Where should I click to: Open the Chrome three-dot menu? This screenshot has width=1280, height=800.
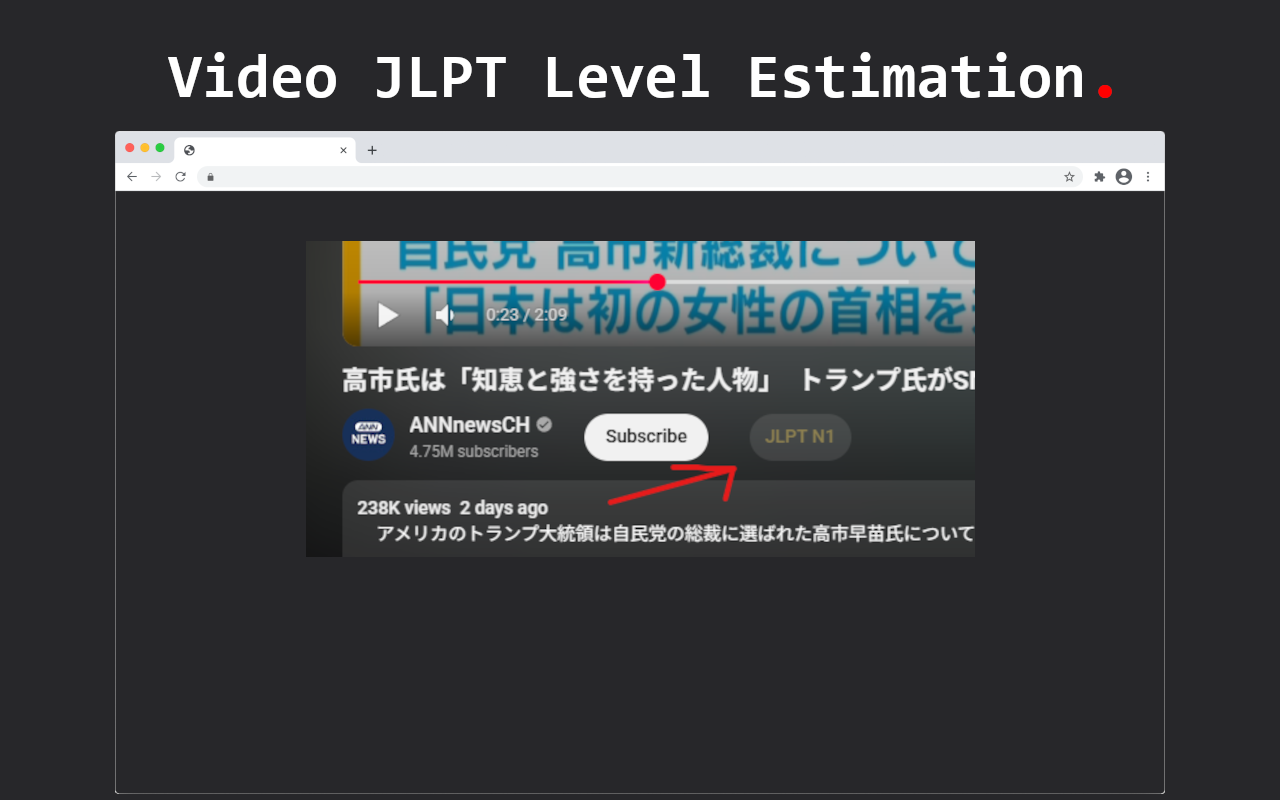(1147, 176)
